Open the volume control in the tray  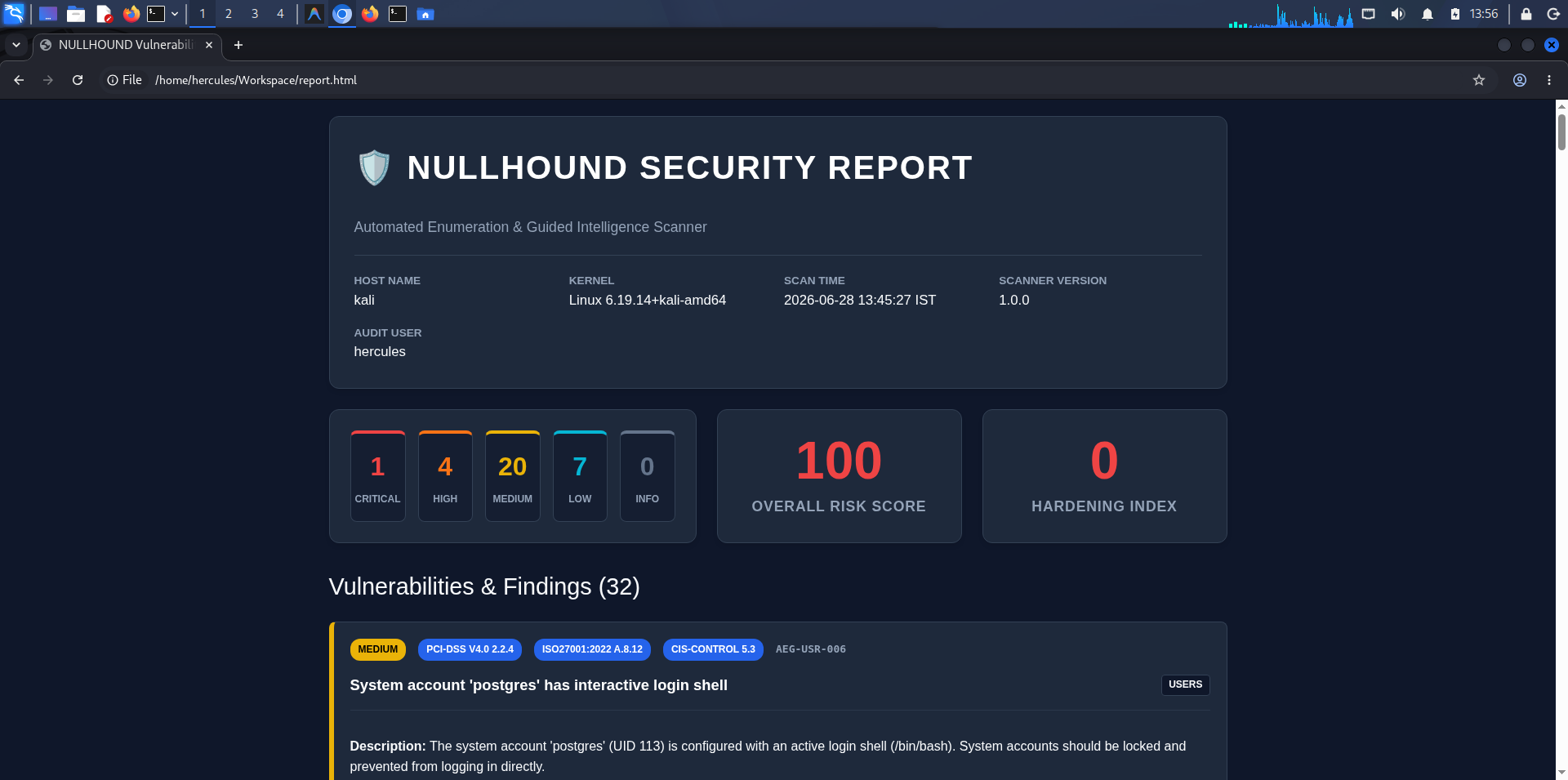pyautogui.click(x=1398, y=14)
